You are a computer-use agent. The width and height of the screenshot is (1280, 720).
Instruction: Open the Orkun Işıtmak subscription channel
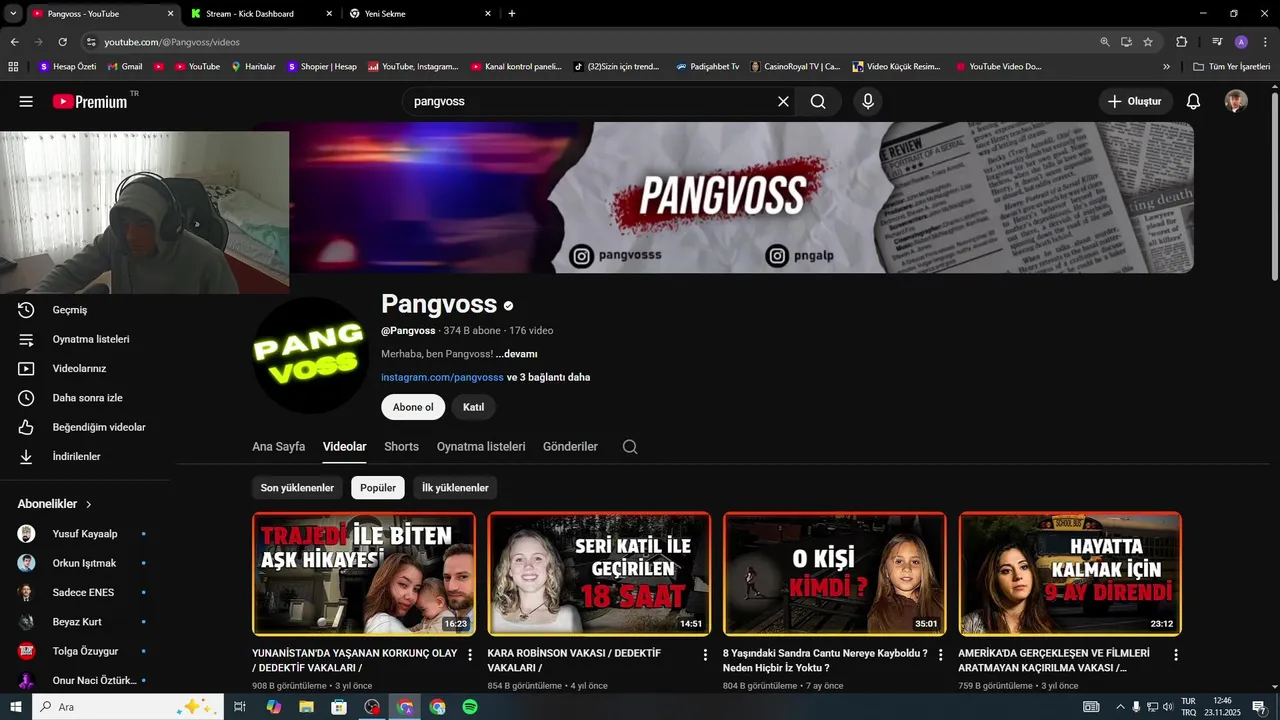84,563
